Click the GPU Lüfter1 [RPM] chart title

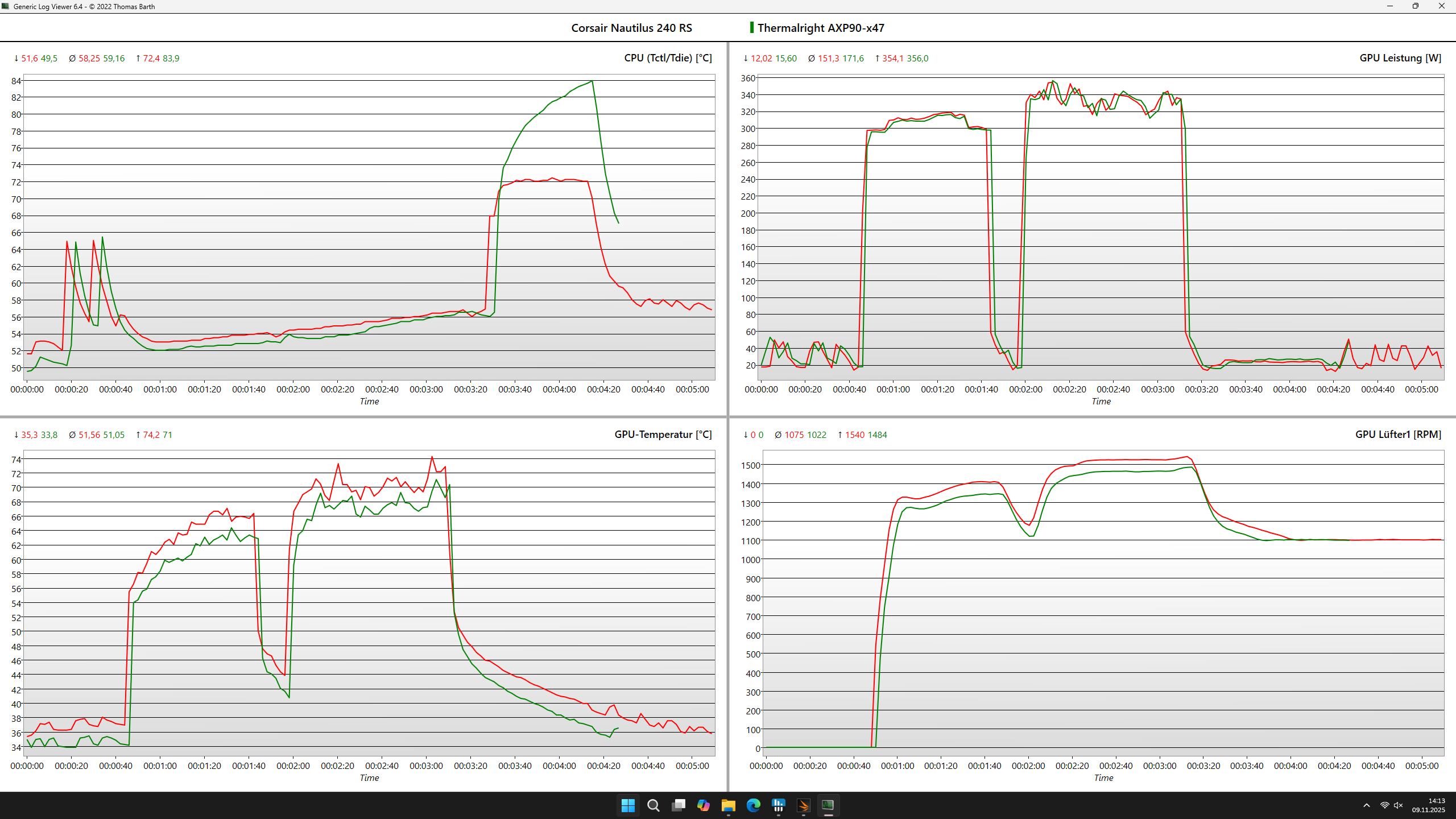(1398, 435)
